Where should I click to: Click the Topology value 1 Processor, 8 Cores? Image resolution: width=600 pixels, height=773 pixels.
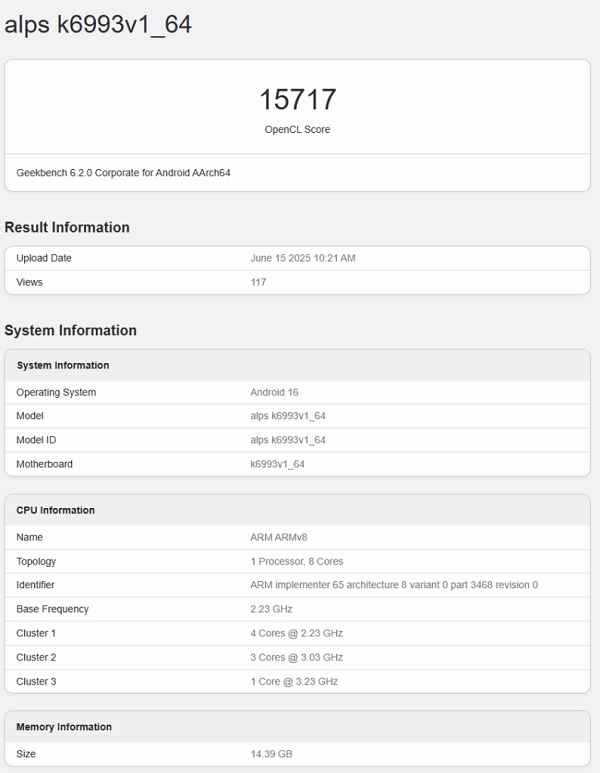(x=296, y=561)
